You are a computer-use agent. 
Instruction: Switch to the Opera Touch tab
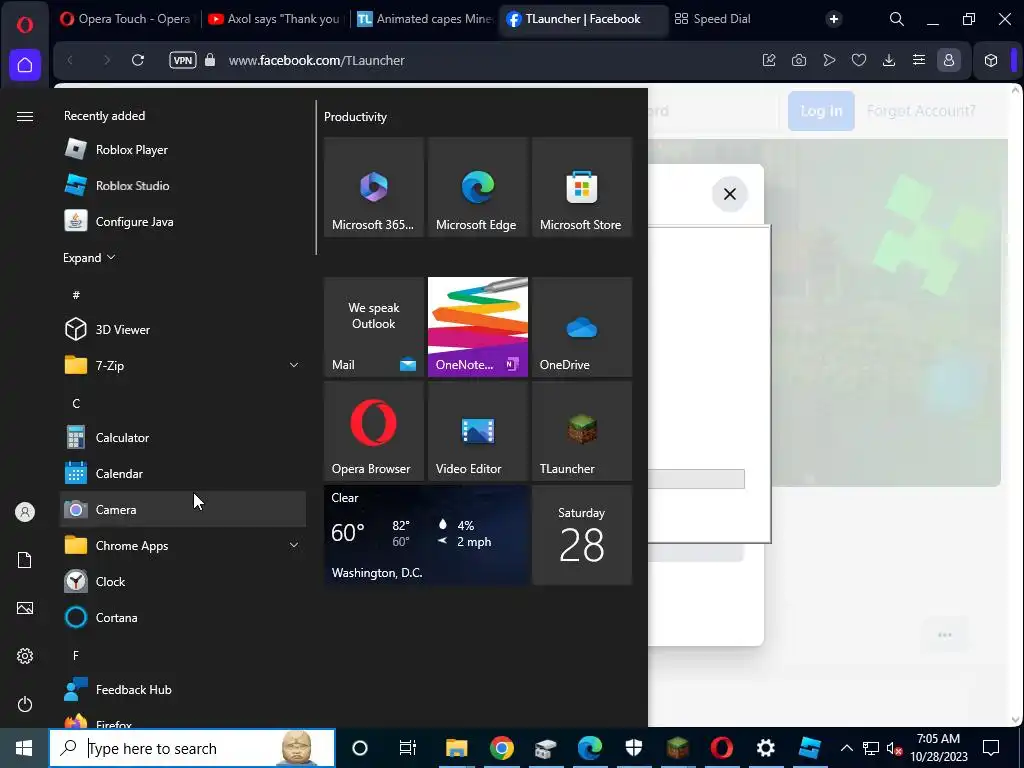pyautogui.click(x=125, y=19)
